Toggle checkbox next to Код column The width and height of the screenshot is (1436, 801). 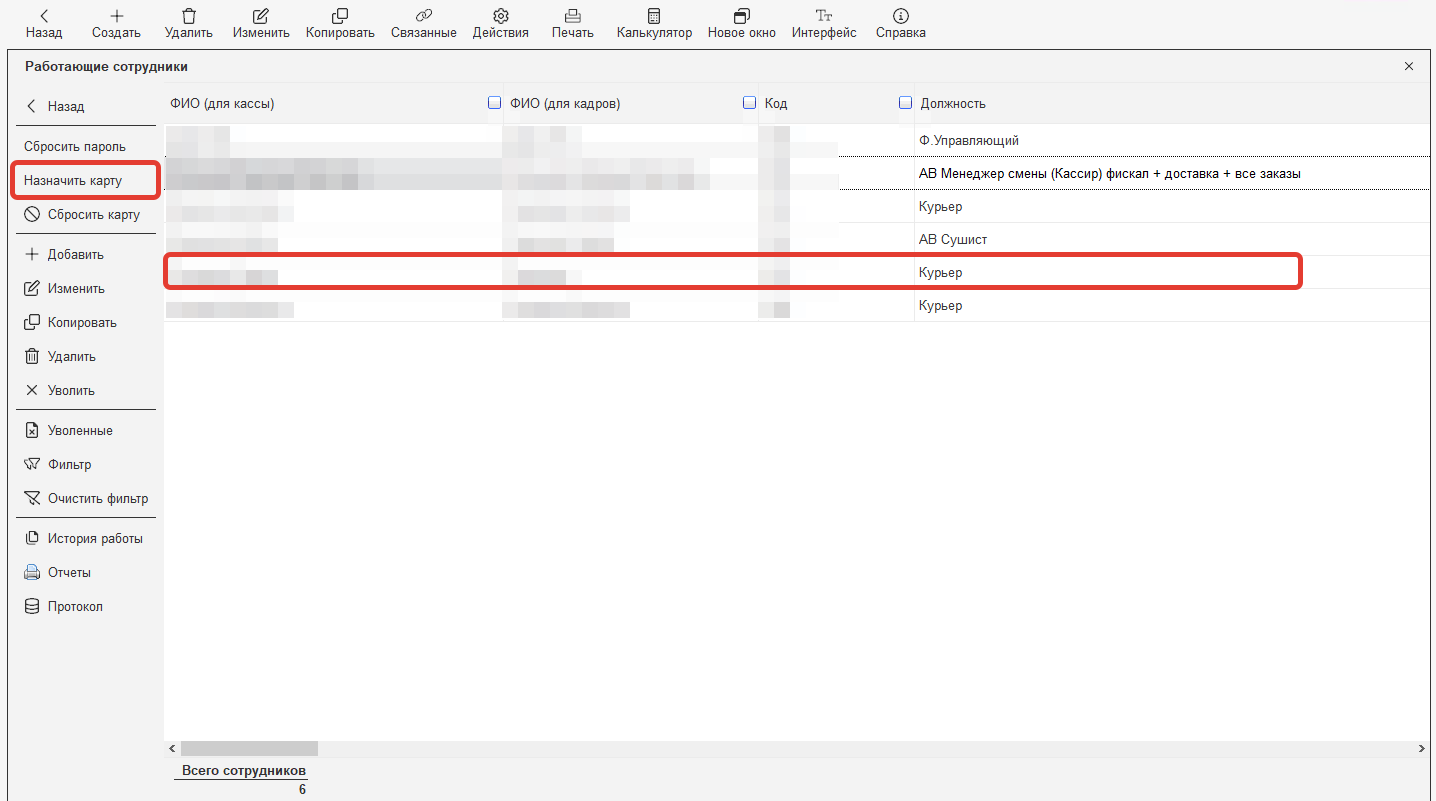(749, 103)
